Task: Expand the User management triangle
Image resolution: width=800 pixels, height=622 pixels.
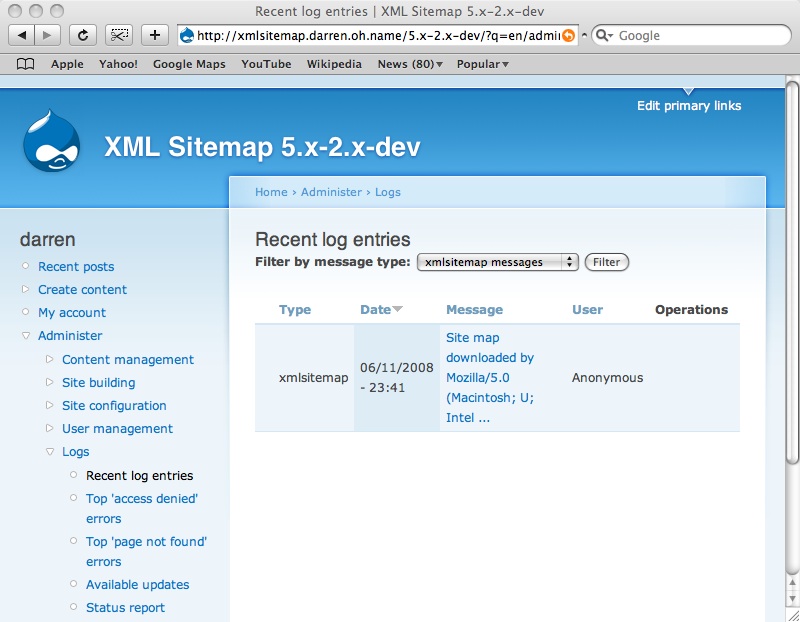Action: click(x=49, y=428)
